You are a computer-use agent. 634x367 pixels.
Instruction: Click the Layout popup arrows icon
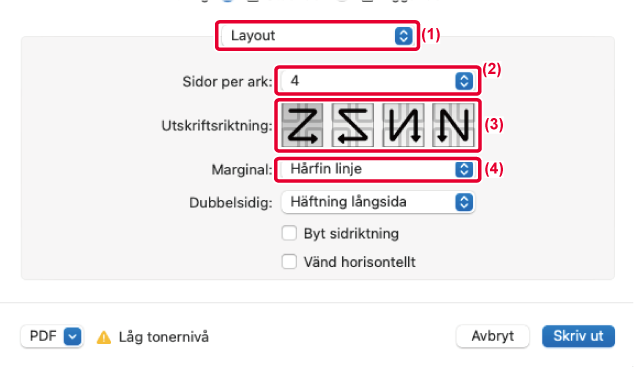(x=404, y=36)
